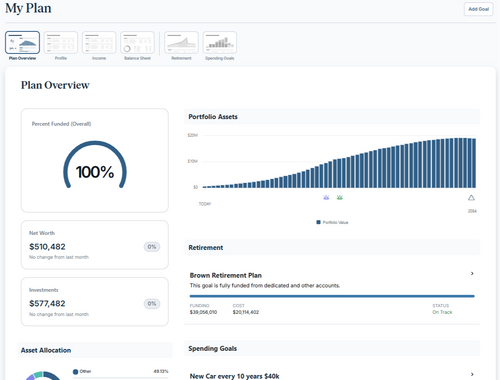Click the purple goal marker on chart
The image size is (500, 380).
(x=326, y=198)
